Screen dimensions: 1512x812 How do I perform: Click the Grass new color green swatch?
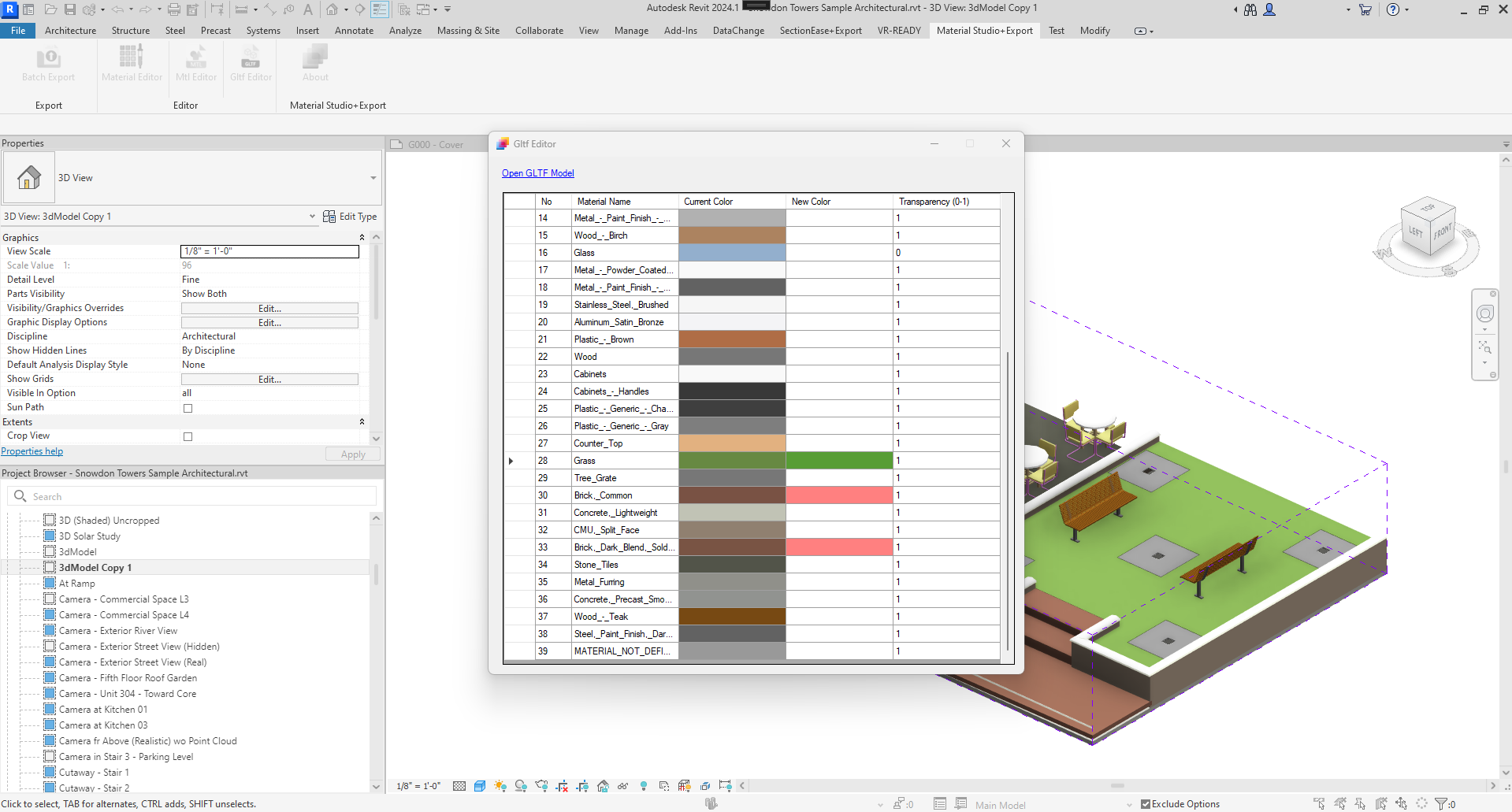839,461
